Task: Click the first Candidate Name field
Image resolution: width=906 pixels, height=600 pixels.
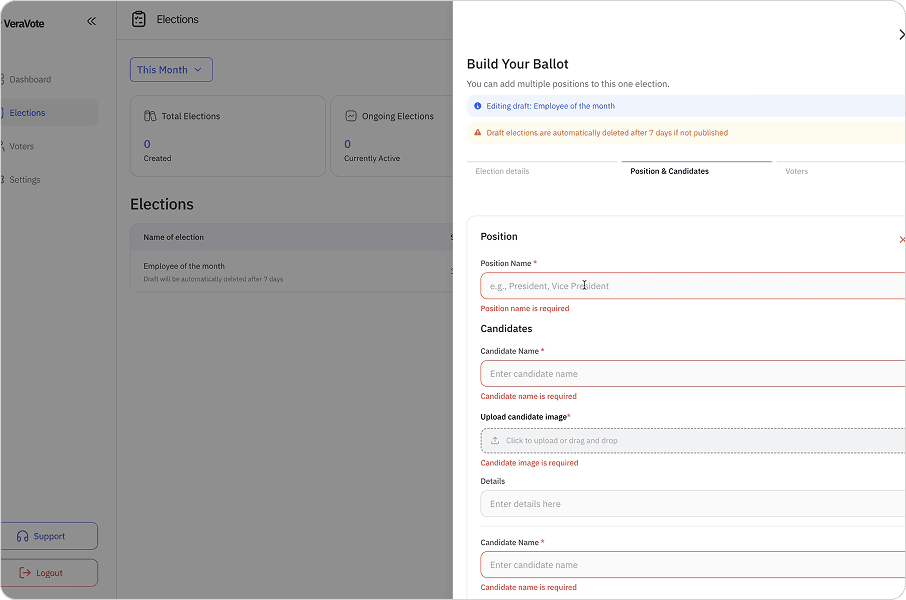Action: pyautogui.click(x=690, y=374)
